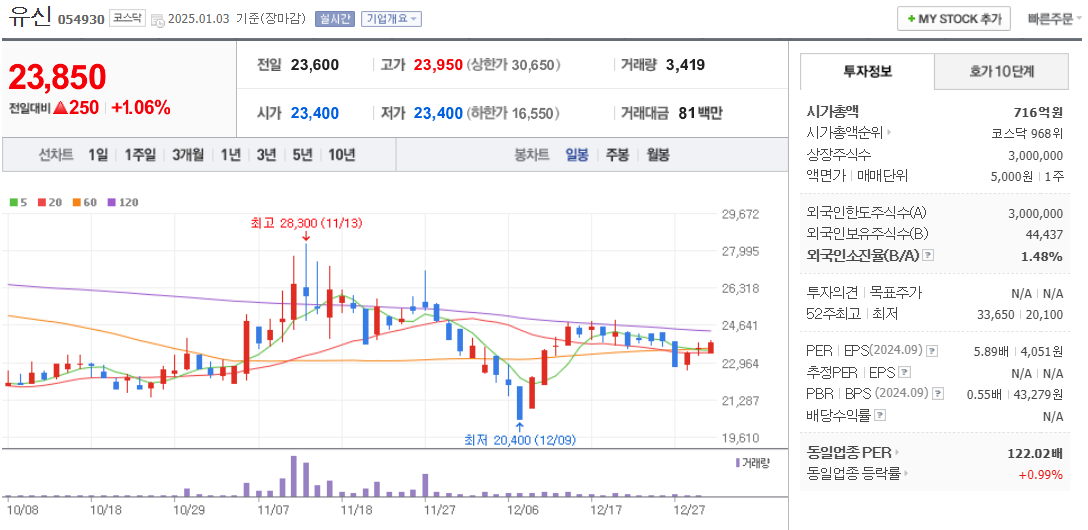This screenshot has width=1088, height=530.
Task: Click the 외국인보유주식수 value 44,437
Action: (1044, 234)
